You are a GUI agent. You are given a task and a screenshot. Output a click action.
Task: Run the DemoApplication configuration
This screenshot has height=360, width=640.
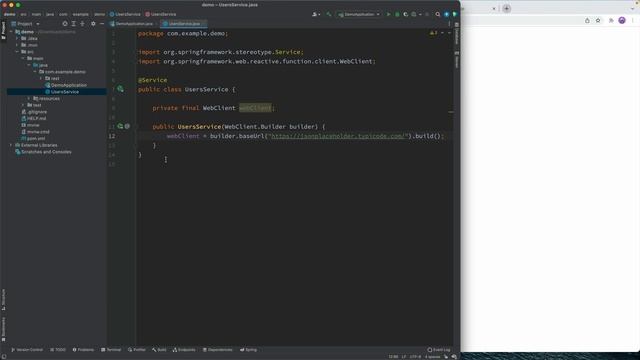[x=388, y=14]
